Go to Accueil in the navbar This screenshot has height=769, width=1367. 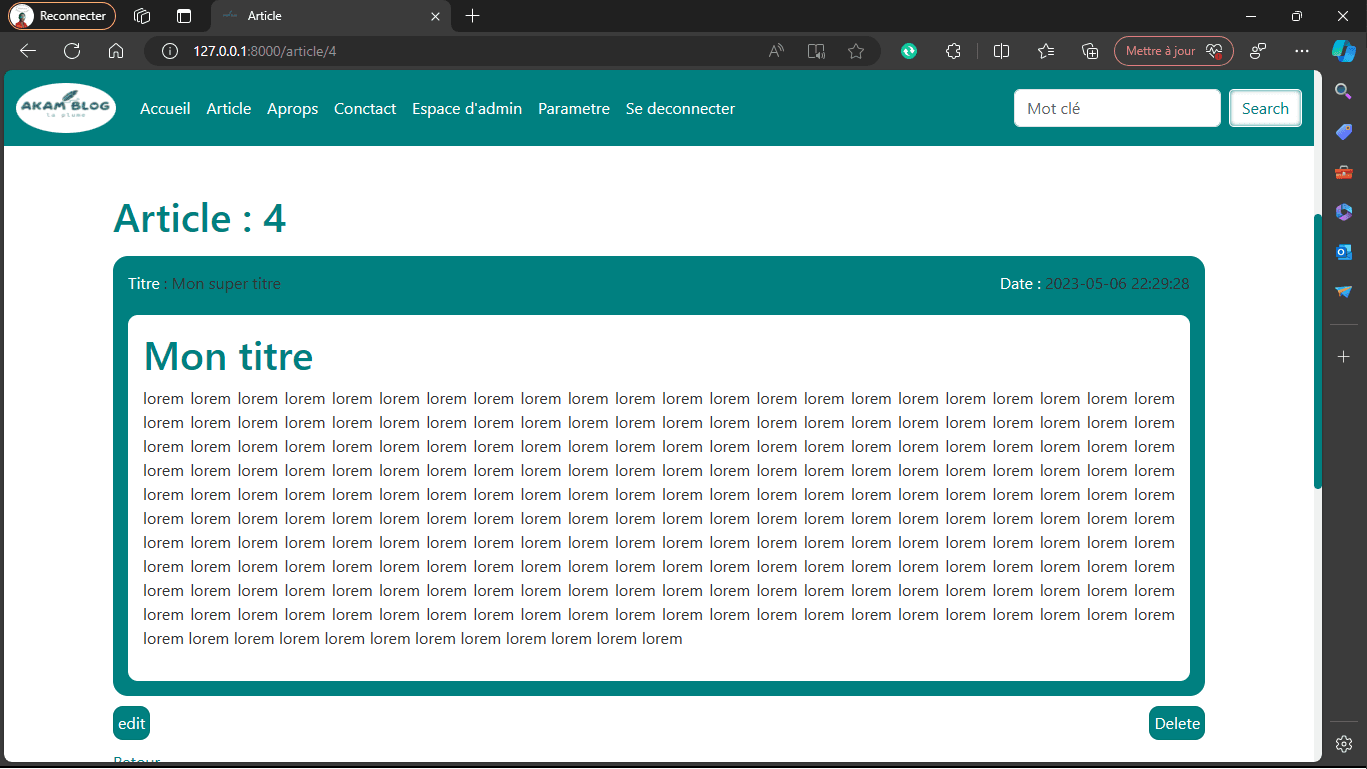point(165,109)
